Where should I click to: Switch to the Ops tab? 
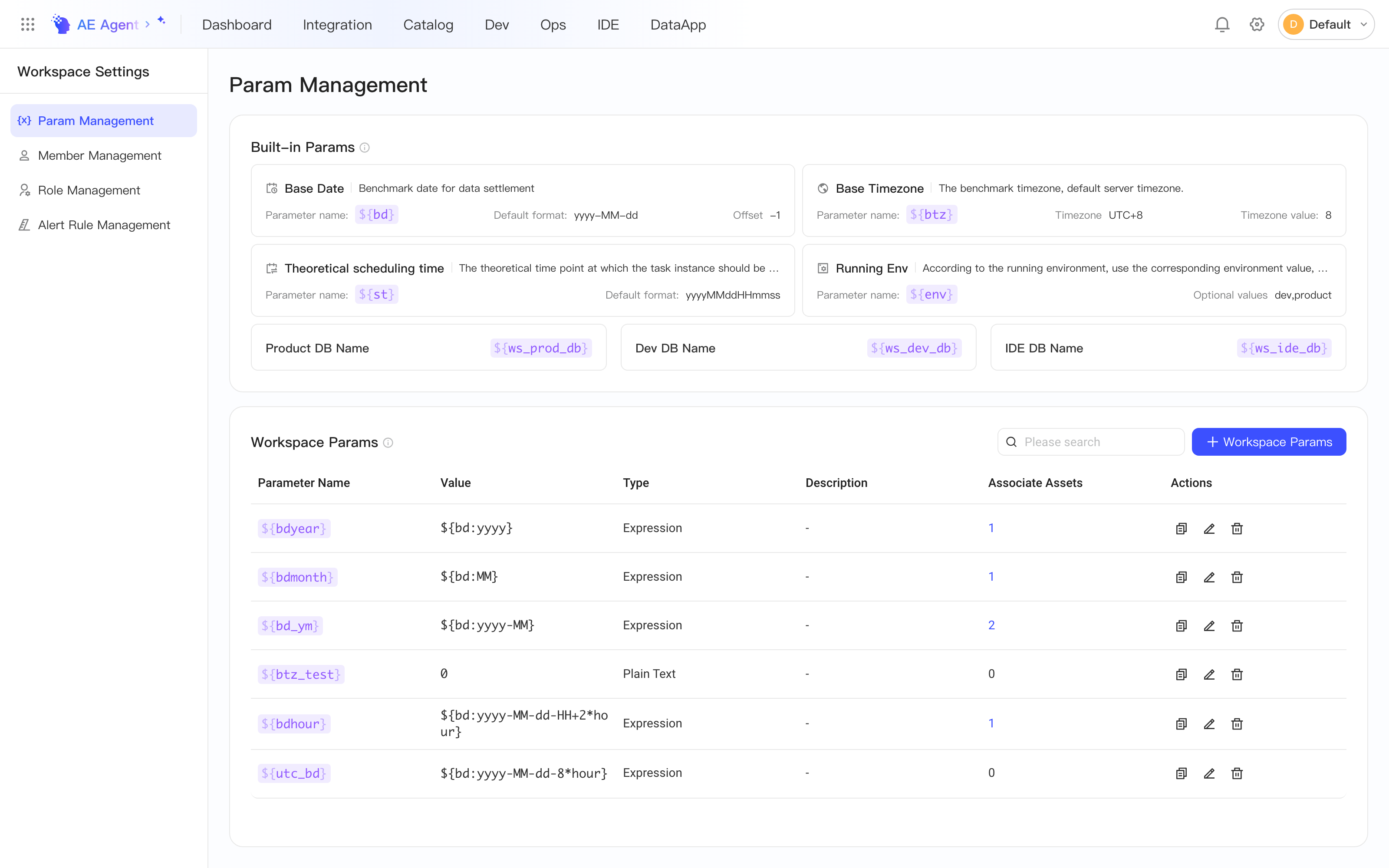[x=553, y=25]
